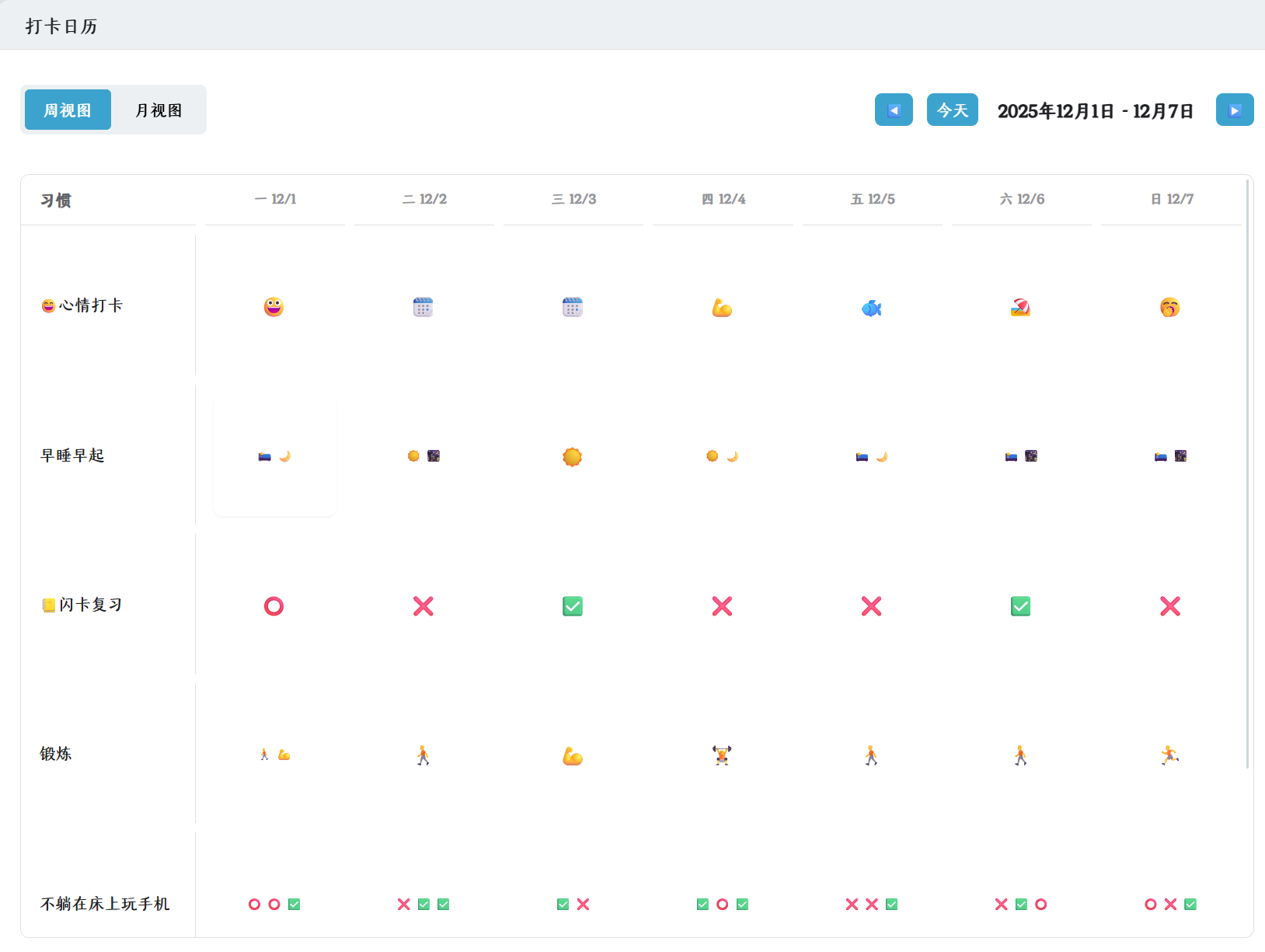
Task: Click the bed icon in 早睡早起 on 12/5
Action: [x=862, y=457]
